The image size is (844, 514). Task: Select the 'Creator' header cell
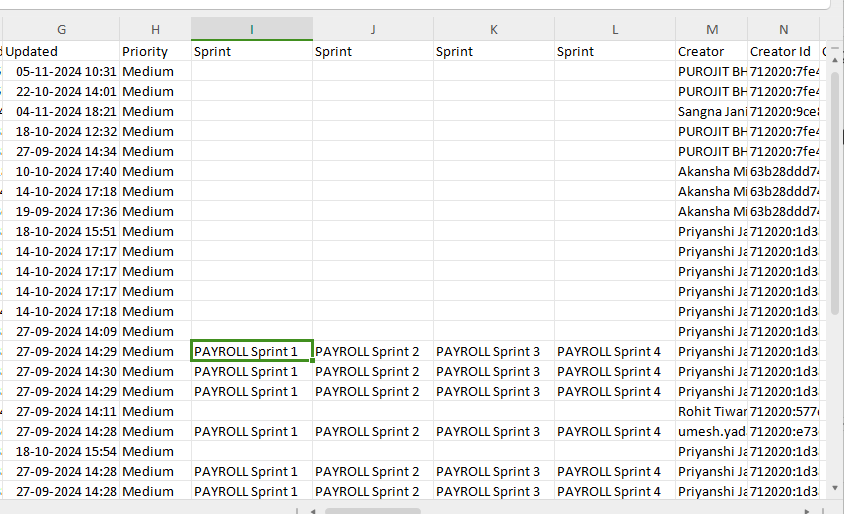(712, 52)
